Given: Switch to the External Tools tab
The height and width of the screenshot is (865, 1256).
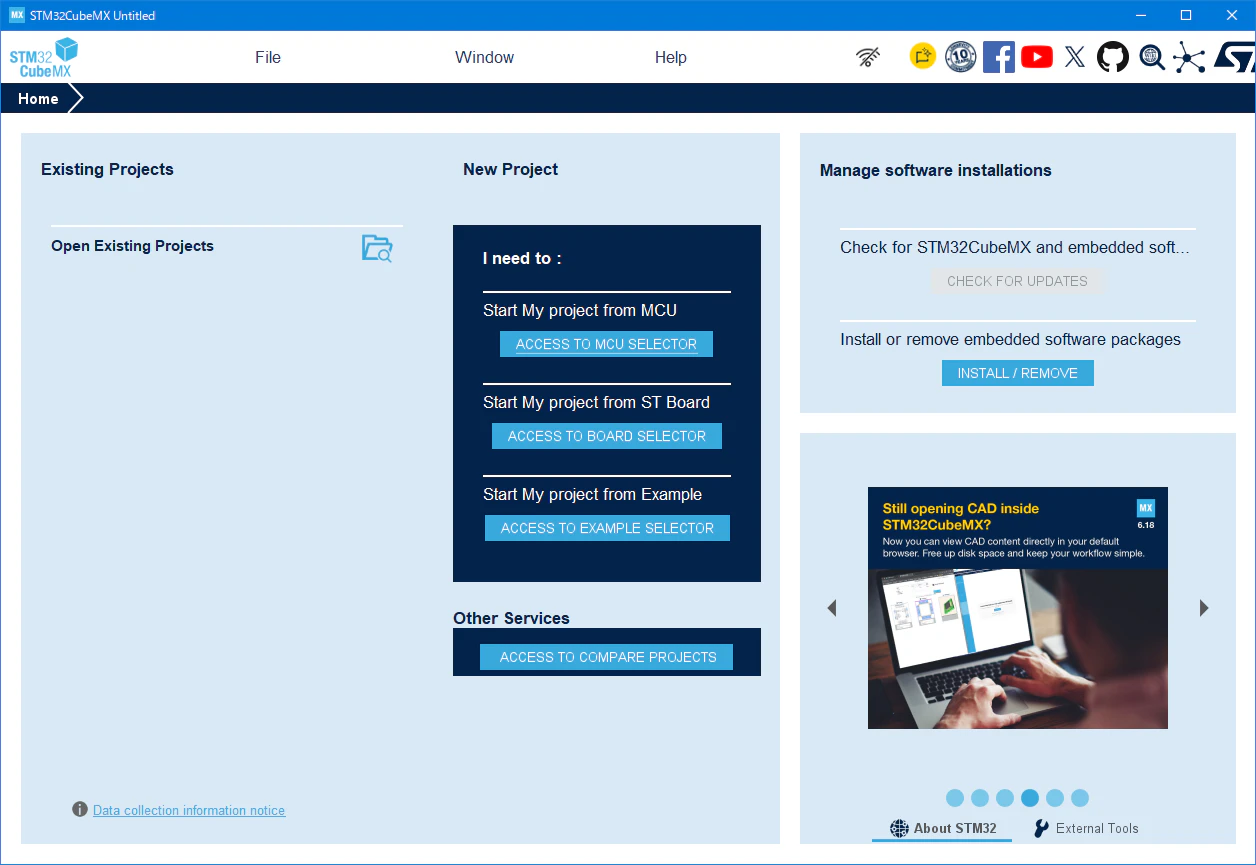Looking at the screenshot, I should (x=1086, y=828).
